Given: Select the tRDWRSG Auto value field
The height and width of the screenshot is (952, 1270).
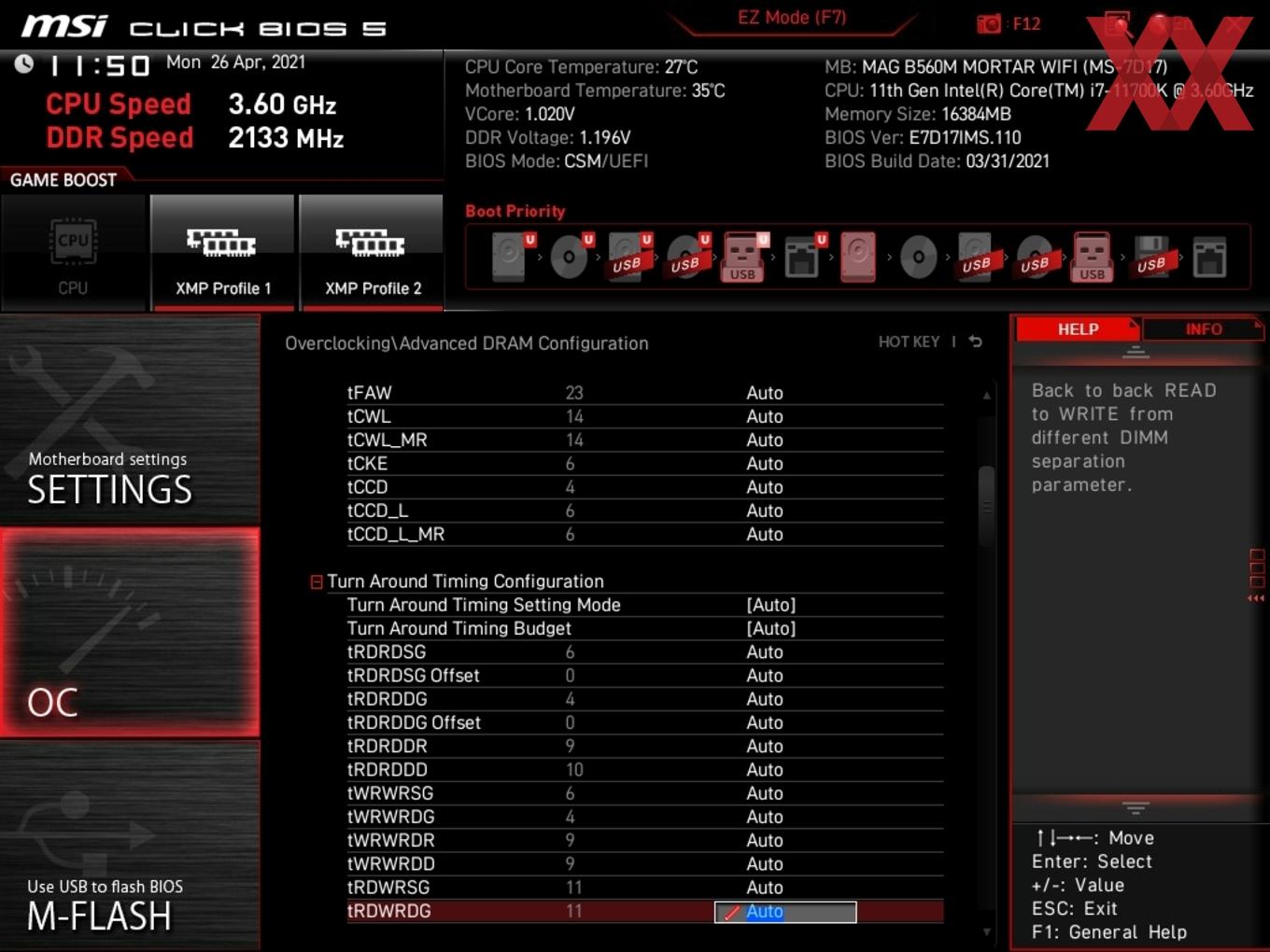Looking at the screenshot, I should pyautogui.click(x=765, y=888).
